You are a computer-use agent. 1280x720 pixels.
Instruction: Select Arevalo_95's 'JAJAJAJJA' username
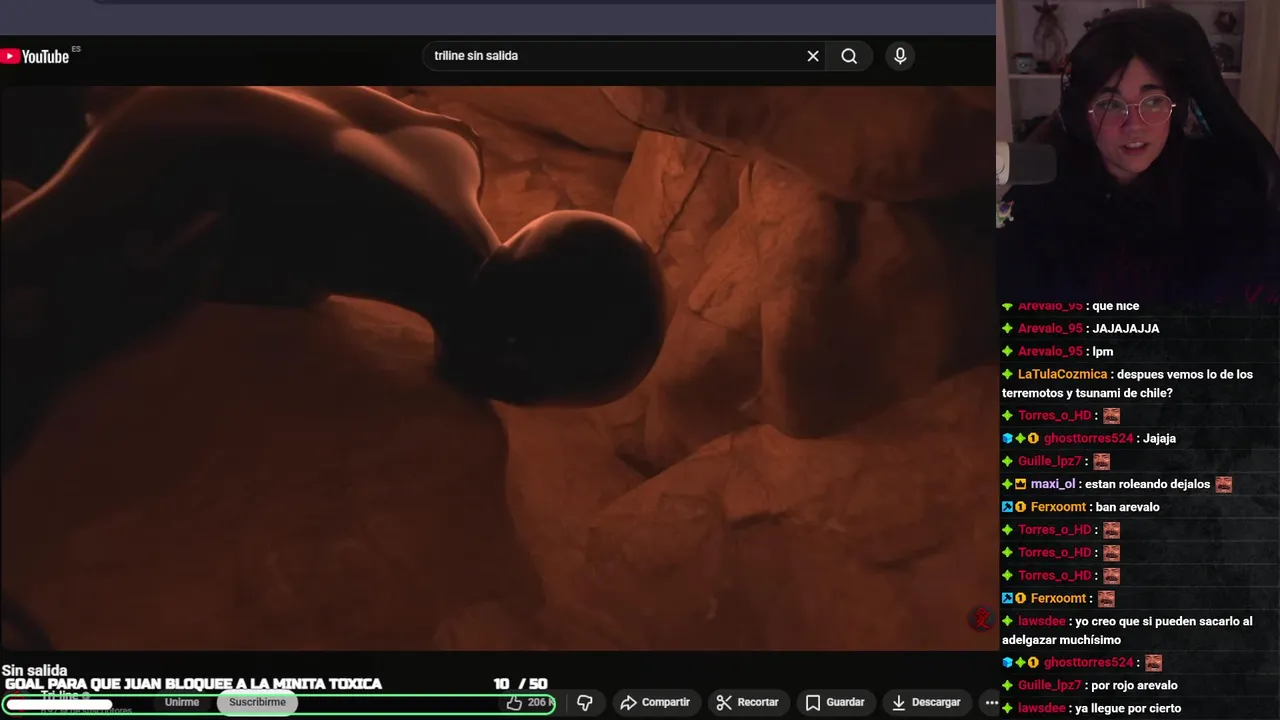click(x=1050, y=328)
